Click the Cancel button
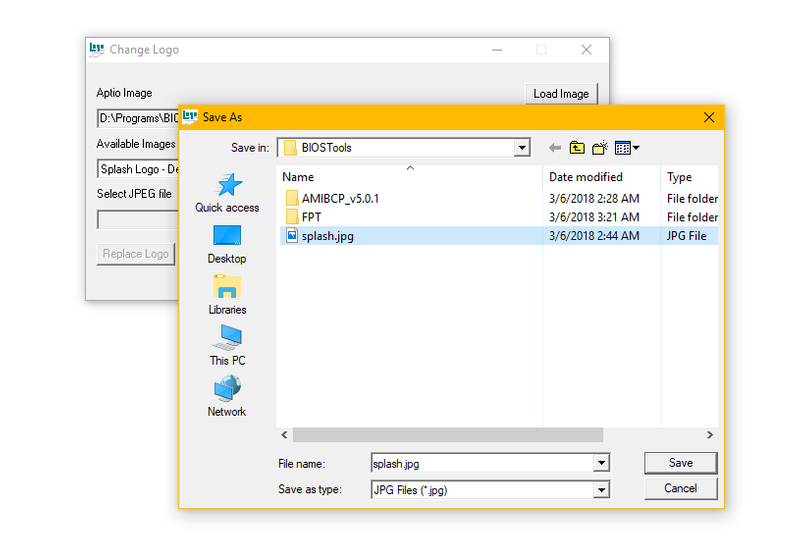The image size is (800, 543). pos(681,488)
